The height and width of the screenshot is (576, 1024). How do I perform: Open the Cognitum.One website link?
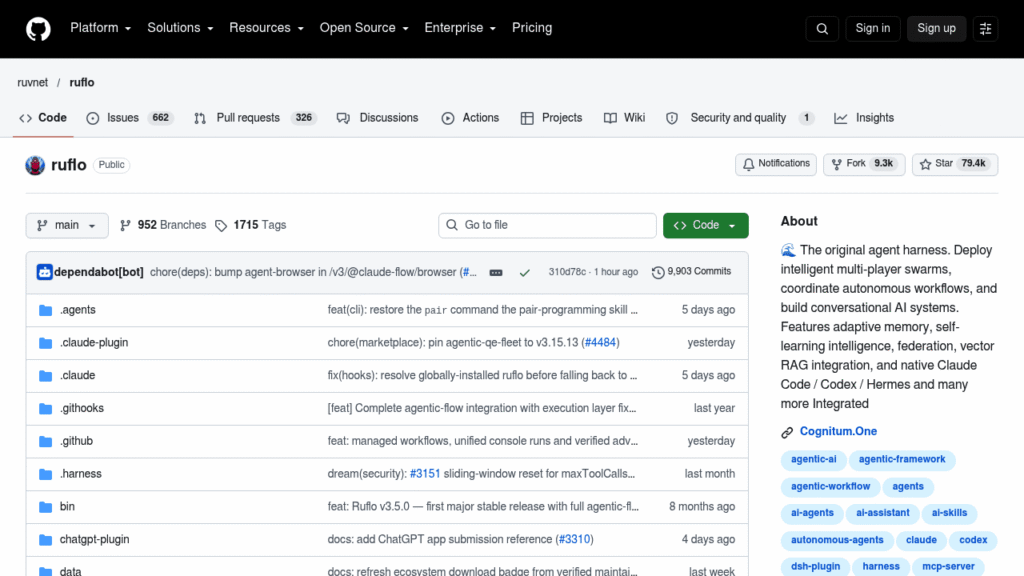838,432
